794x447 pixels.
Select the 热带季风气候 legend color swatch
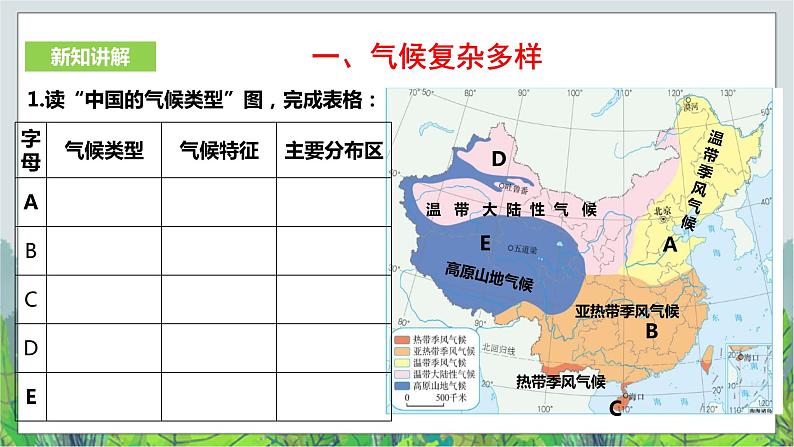tap(402, 339)
